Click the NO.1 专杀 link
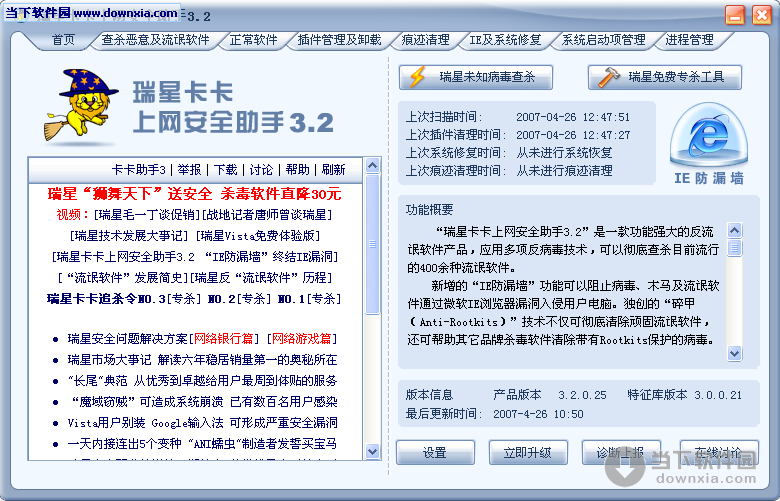 [323, 299]
